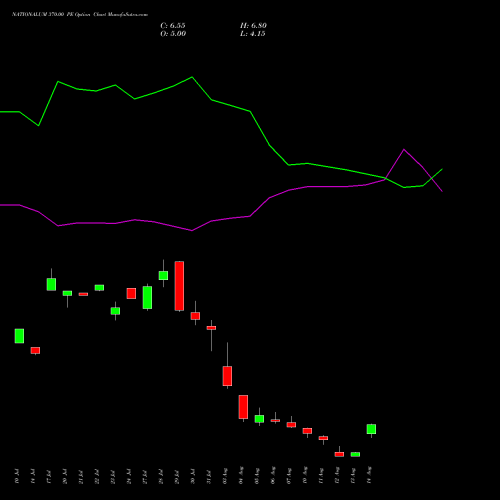Click the green candle above 27 Jul
The width and height of the screenshot is (500, 500).
tap(147, 297)
